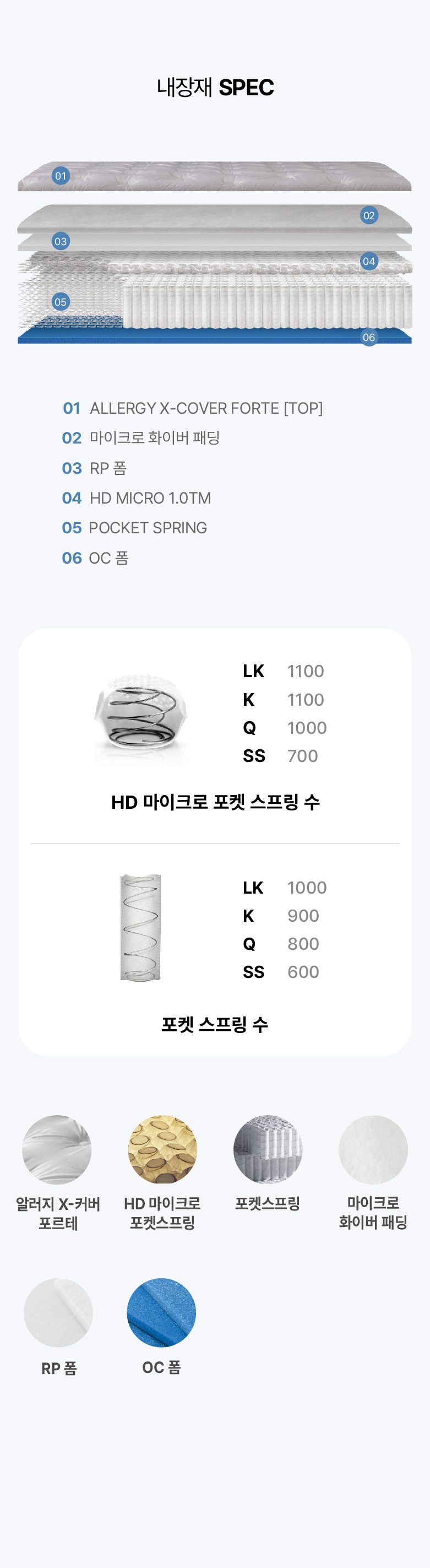Image resolution: width=430 pixels, height=1568 pixels.
Task: Click the 05 marker on pocket springs
Action: 60,302
